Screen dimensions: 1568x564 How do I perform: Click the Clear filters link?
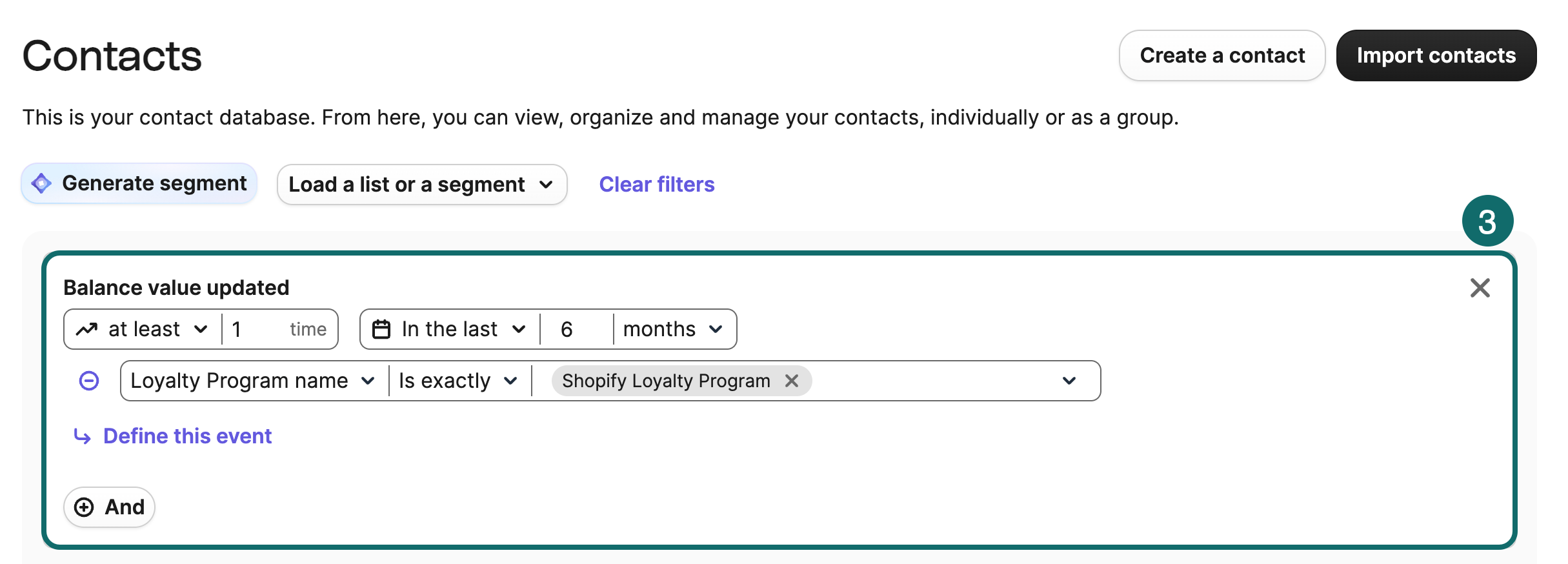click(657, 185)
